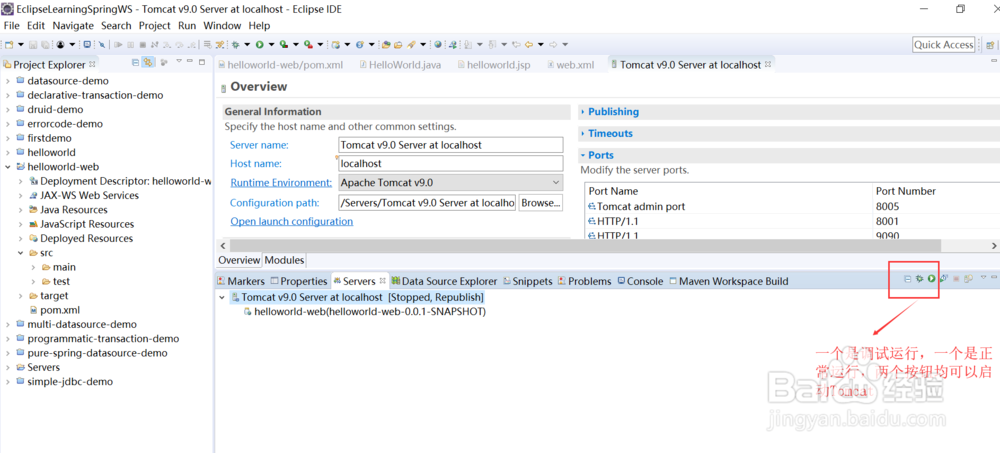This screenshot has width=1000, height=453.
Task: Open the Window menu
Action: (x=222, y=26)
